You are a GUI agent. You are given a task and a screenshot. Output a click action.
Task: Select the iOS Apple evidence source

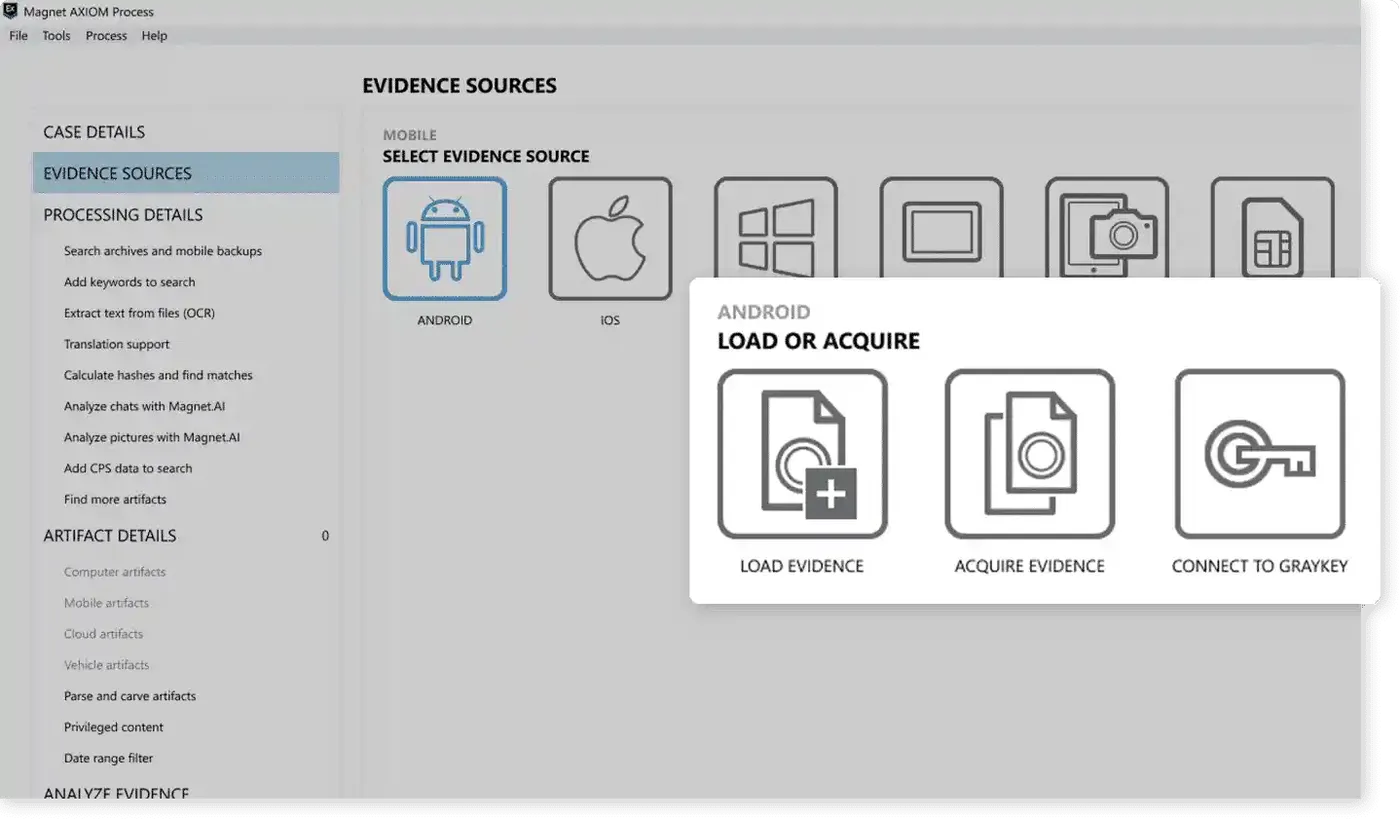pyautogui.click(x=610, y=239)
